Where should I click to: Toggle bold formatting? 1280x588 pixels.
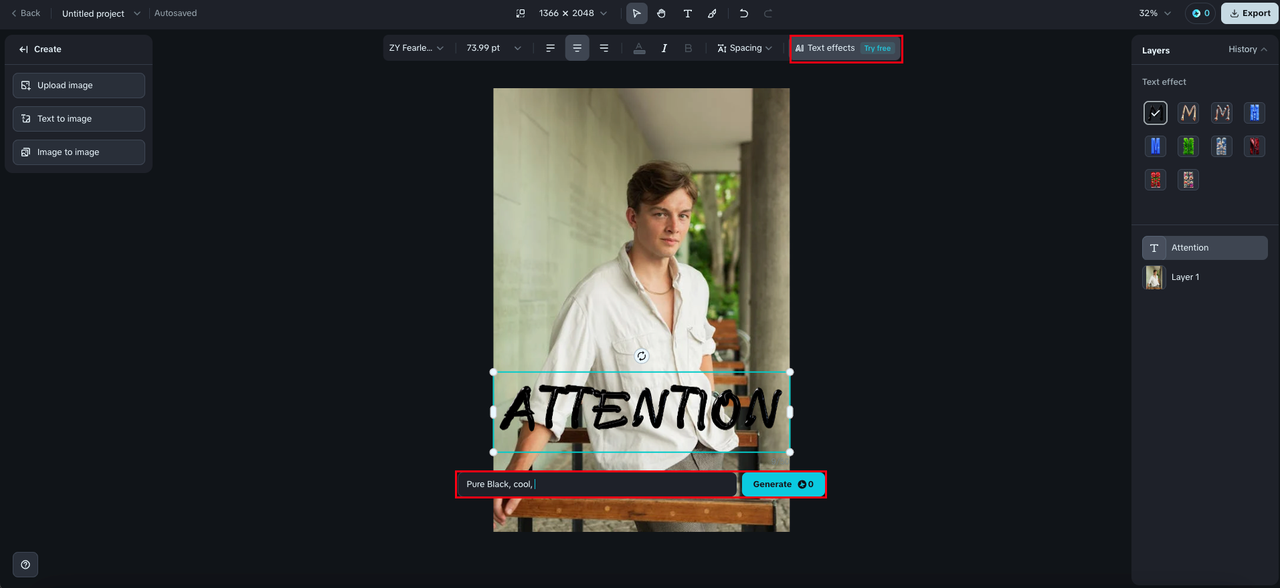coord(688,48)
